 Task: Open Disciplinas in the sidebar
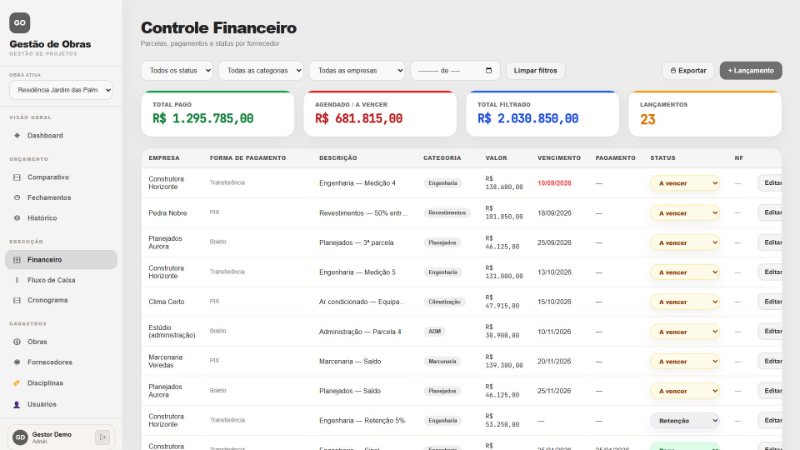click(x=61, y=383)
